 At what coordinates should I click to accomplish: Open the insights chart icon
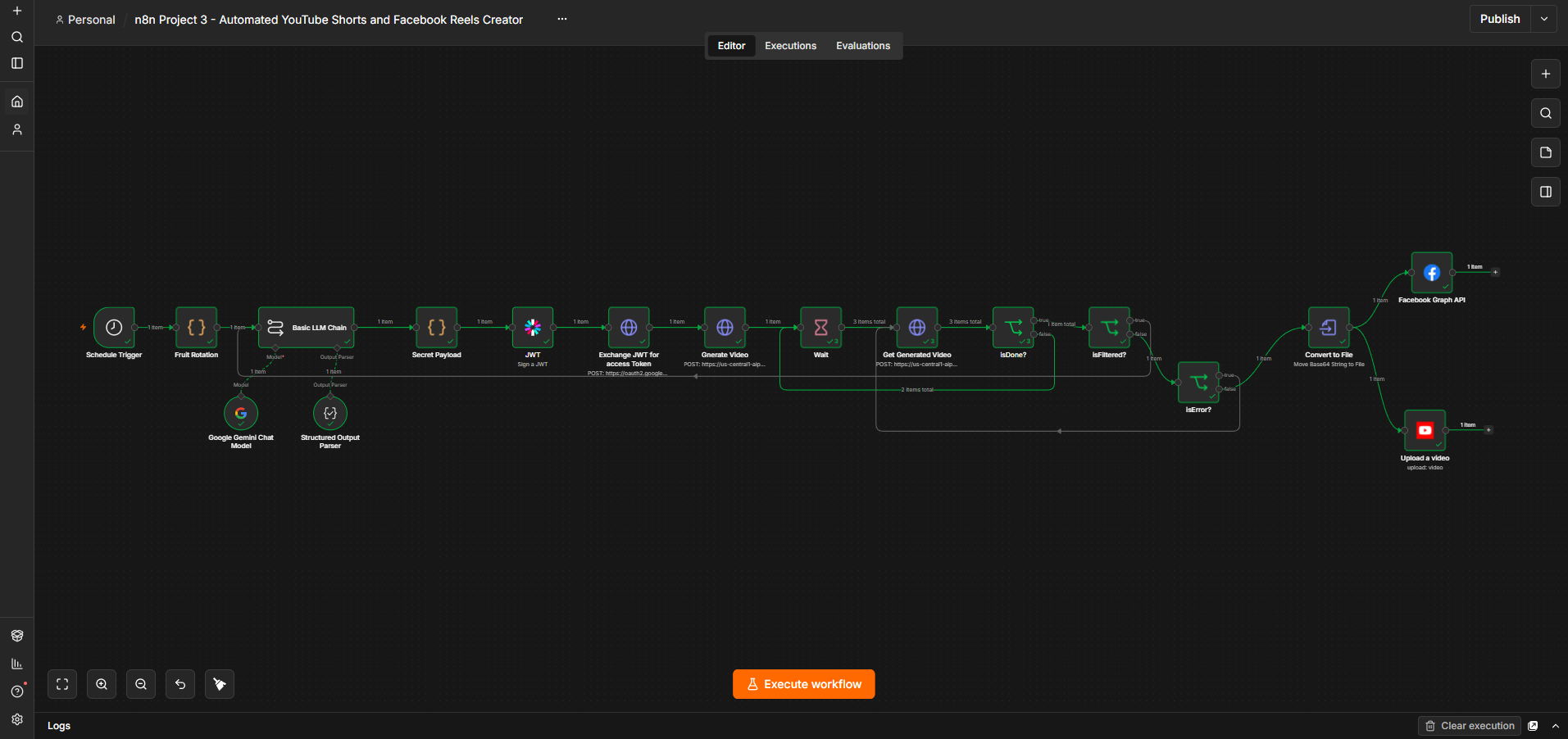pyautogui.click(x=17, y=664)
